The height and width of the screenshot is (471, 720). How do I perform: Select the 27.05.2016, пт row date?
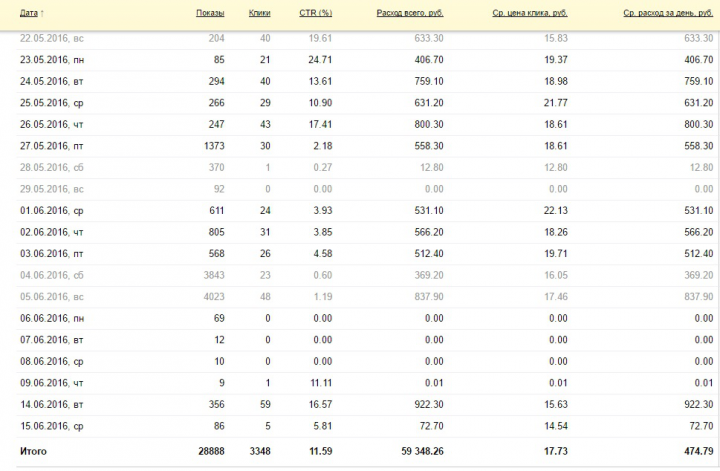51,146
